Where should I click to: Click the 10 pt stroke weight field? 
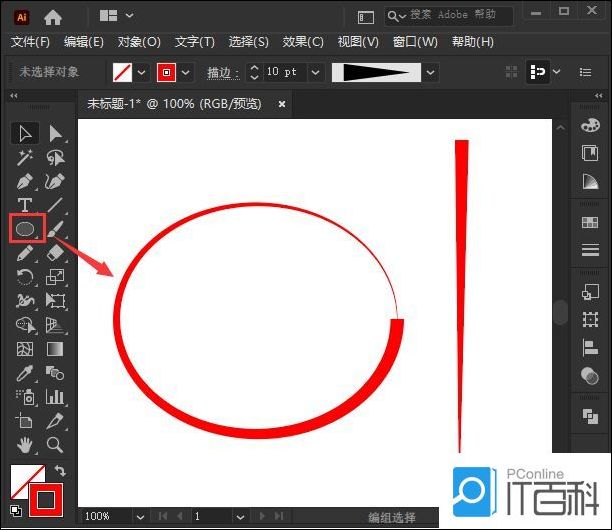284,72
